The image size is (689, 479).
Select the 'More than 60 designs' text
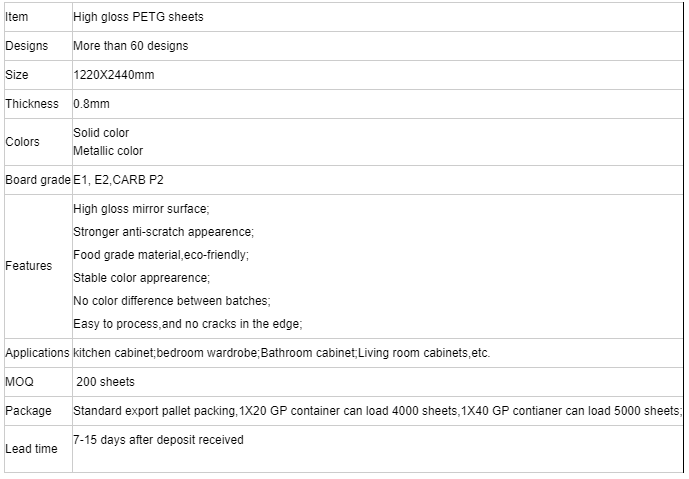[131, 46]
